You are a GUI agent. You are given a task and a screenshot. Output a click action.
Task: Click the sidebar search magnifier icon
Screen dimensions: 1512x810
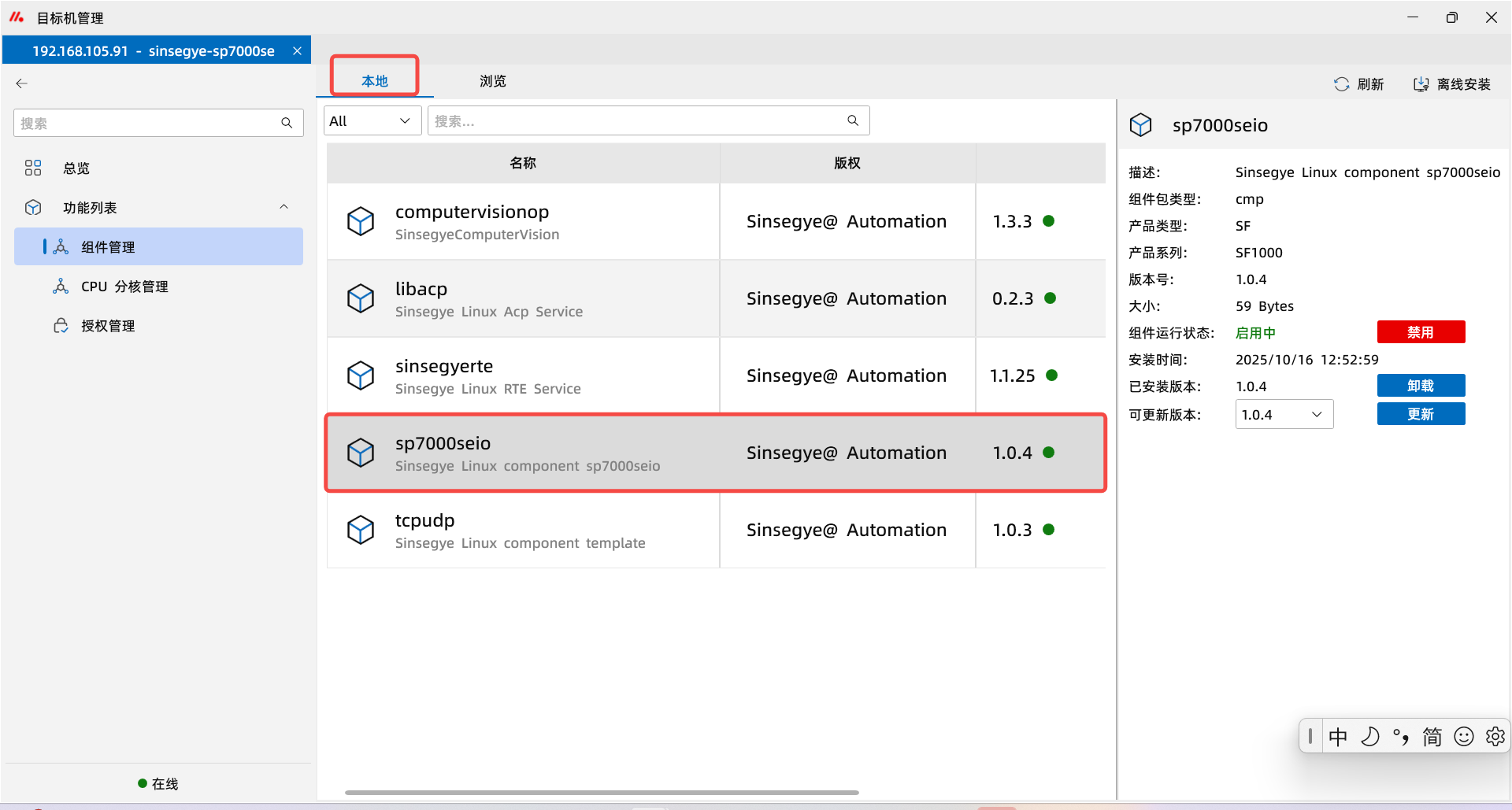pyautogui.click(x=287, y=123)
